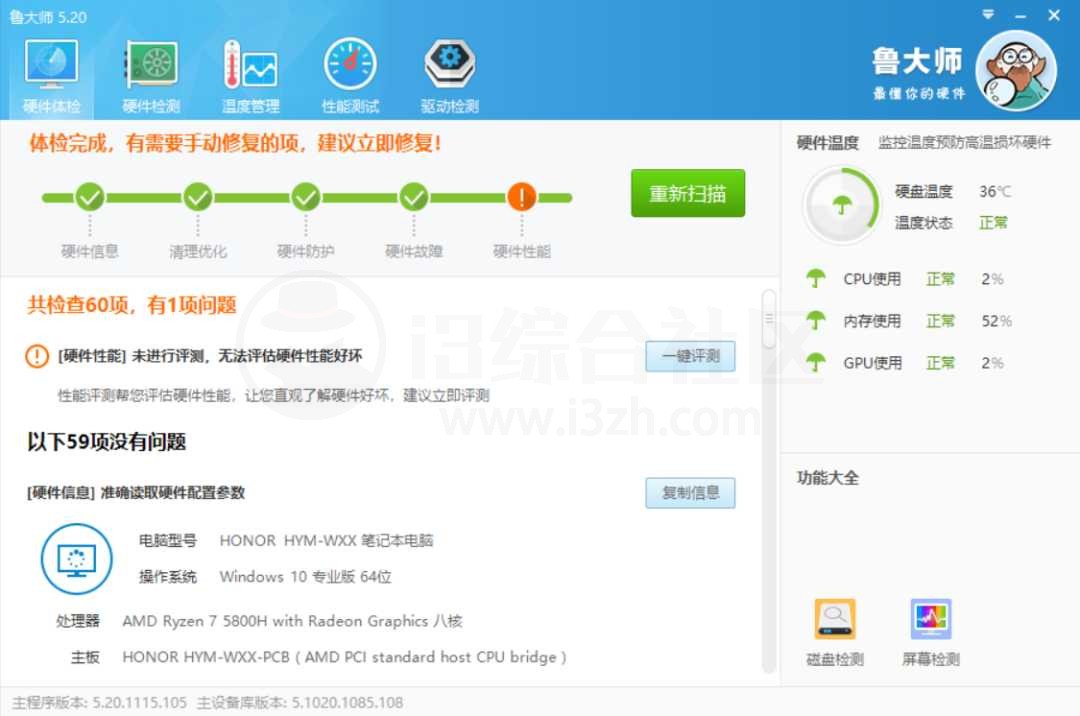Click the 鲁大师 mascot avatar

1017,70
